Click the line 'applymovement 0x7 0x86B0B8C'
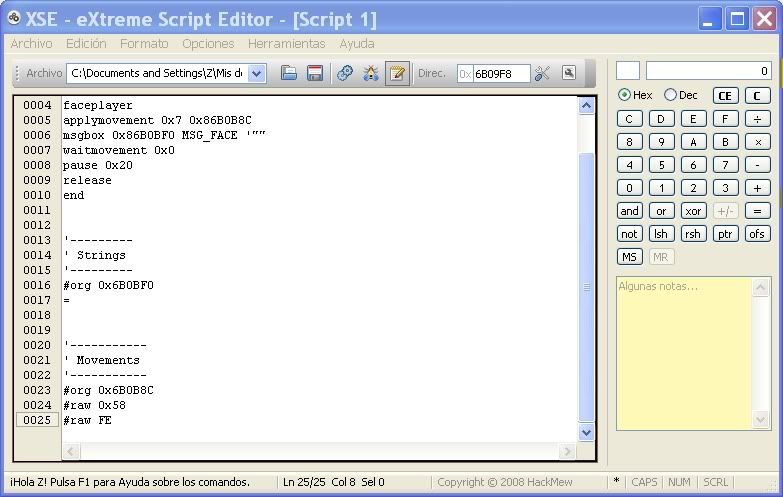The image size is (783, 497). [157, 120]
